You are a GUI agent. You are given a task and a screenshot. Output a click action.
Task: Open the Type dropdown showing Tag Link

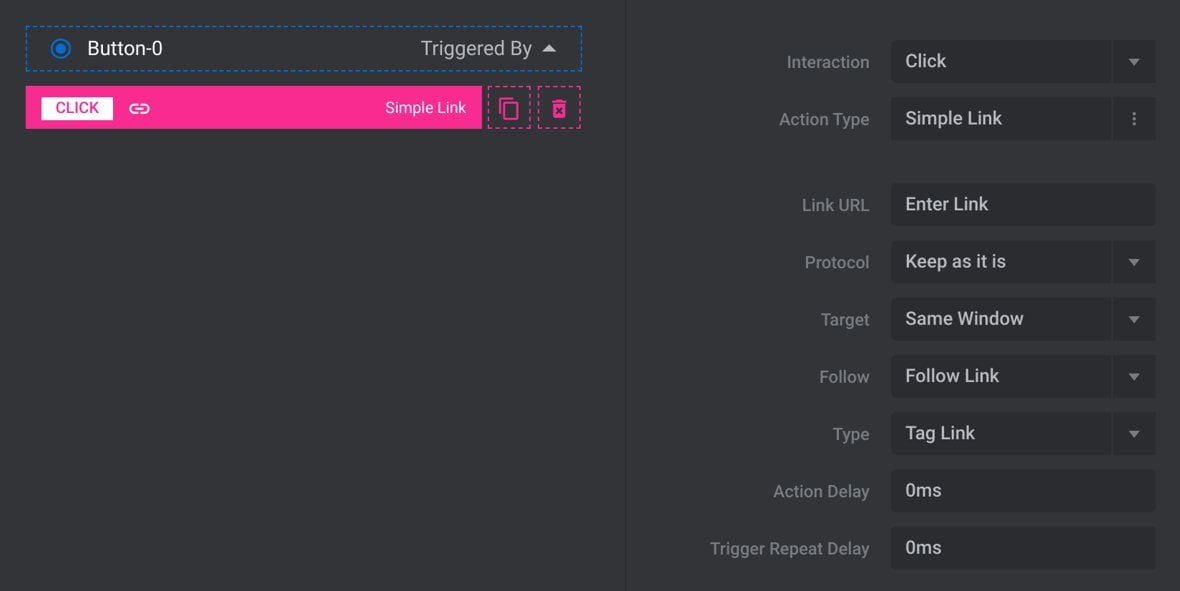click(1133, 434)
